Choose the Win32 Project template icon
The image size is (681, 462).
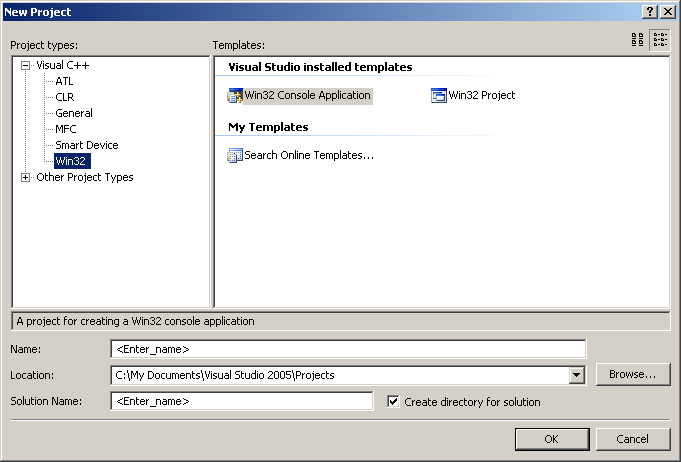pos(439,96)
